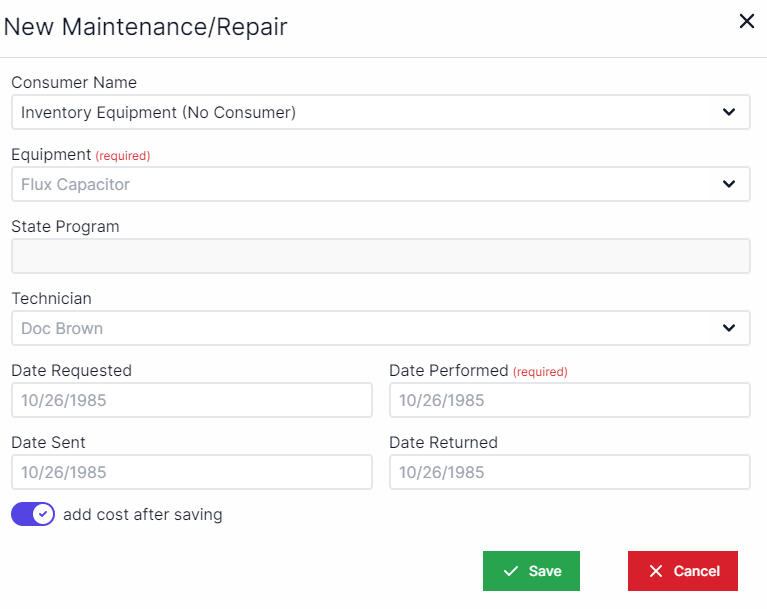Select the Date Sent input box
This screenshot has height=609, width=767.
[191, 472]
